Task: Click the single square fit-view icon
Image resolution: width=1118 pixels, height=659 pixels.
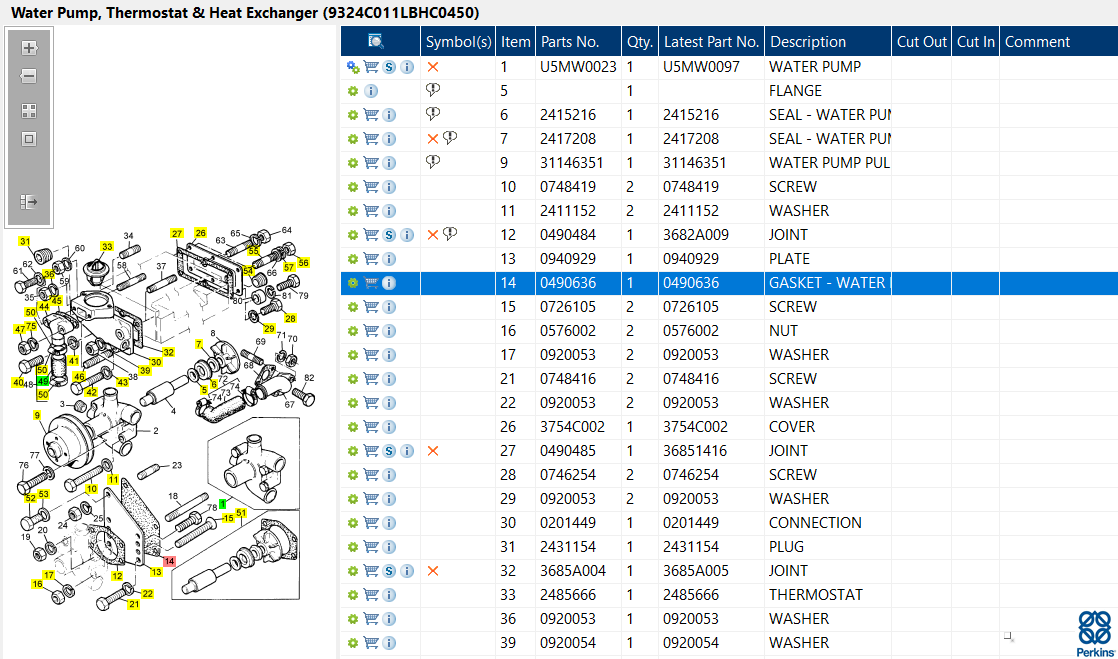Action: coord(29,139)
